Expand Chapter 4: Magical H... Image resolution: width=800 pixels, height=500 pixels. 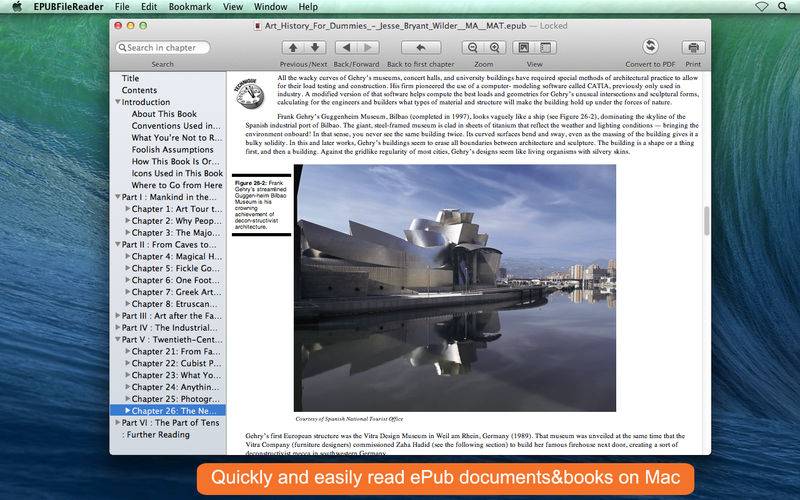(128, 256)
